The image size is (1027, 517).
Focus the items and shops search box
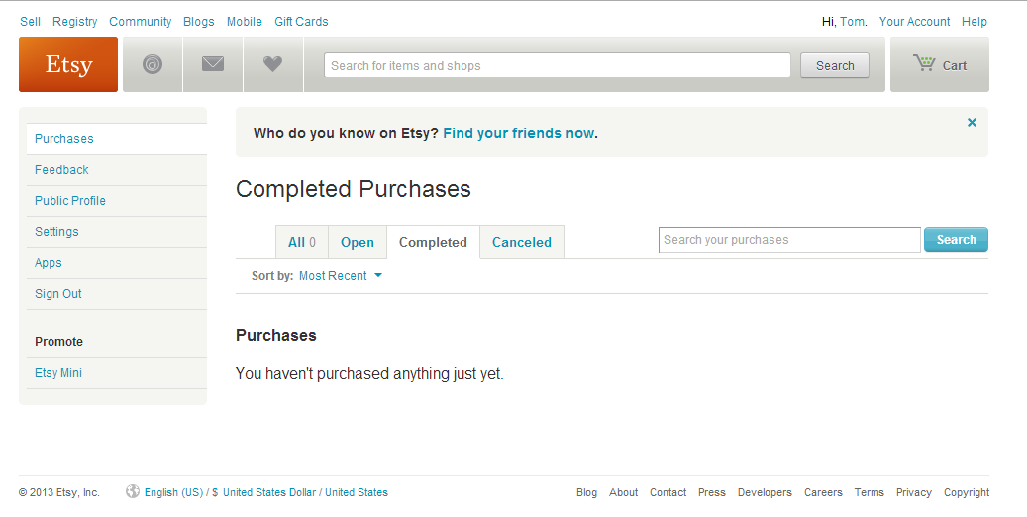tap(557, 66)
